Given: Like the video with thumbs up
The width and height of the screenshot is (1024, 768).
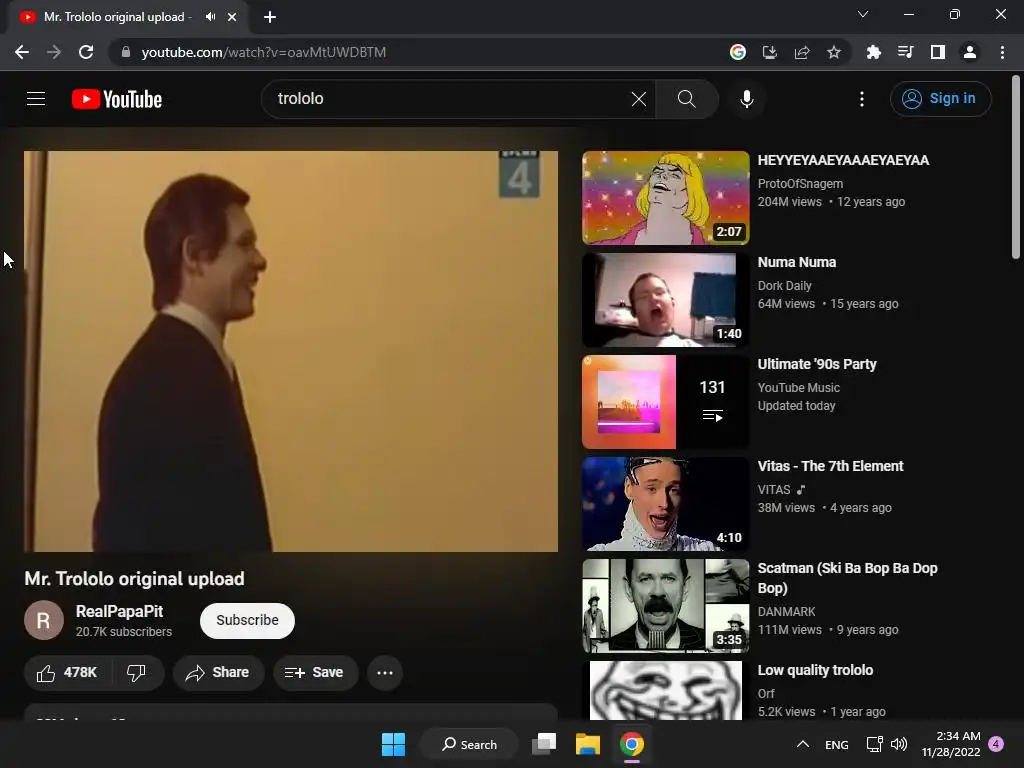Looking at the screenshot, I should point(67,673).
